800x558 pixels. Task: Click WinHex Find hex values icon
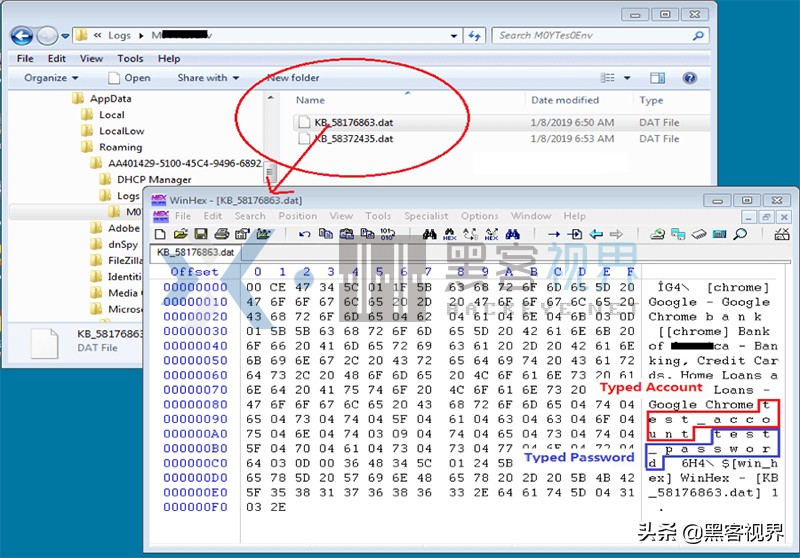[449, 234]
